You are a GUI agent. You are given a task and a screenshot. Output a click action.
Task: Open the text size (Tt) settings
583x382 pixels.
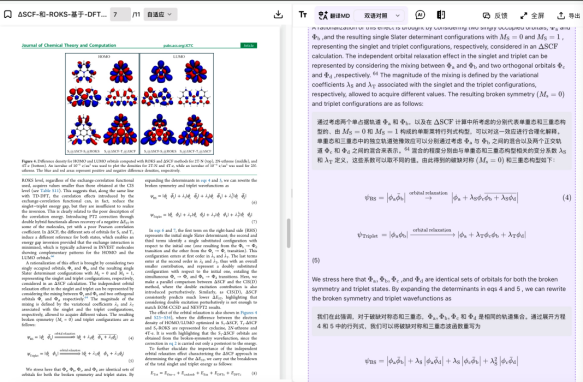coord(303,15)
